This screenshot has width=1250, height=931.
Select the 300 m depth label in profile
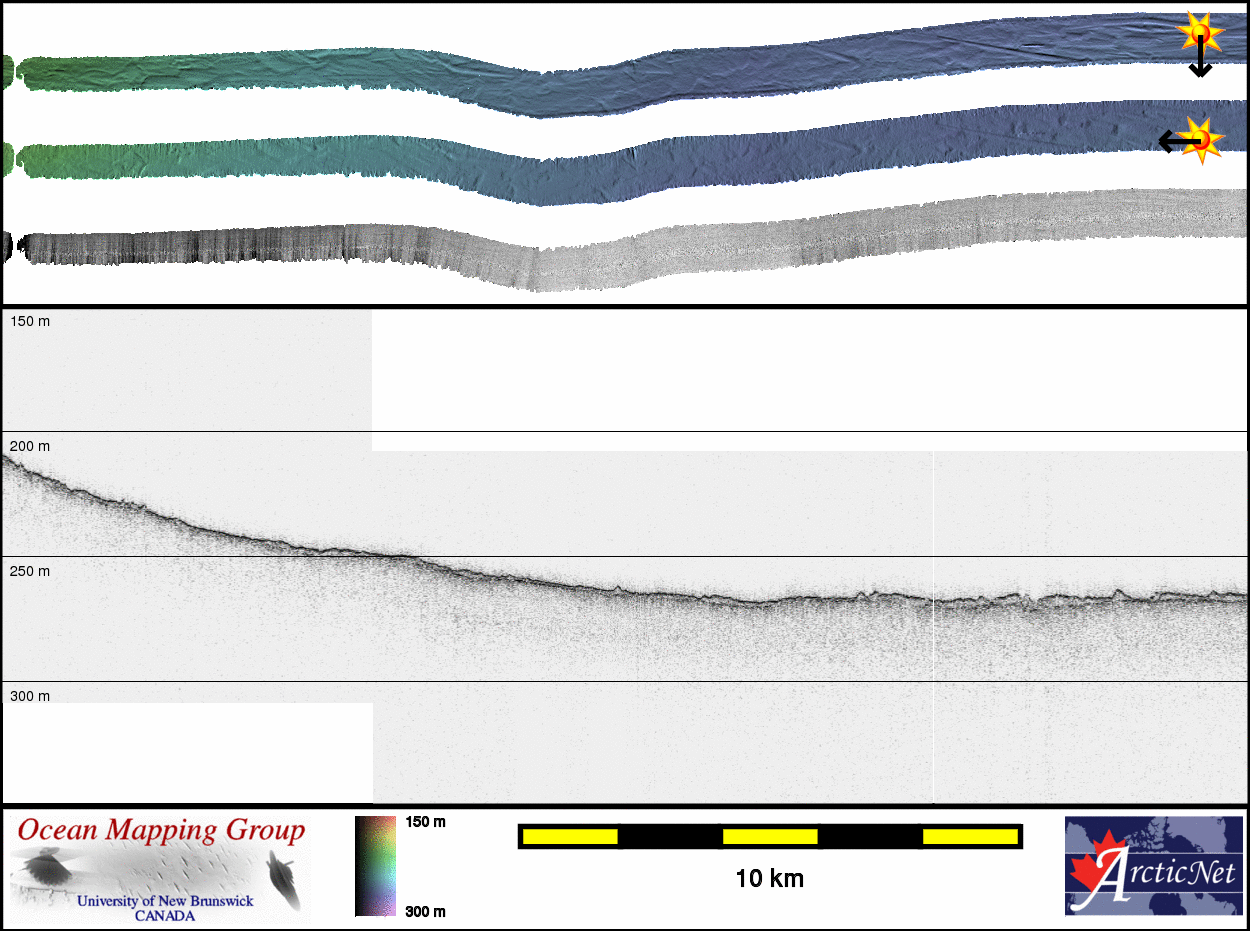click(x=30, y=696)
